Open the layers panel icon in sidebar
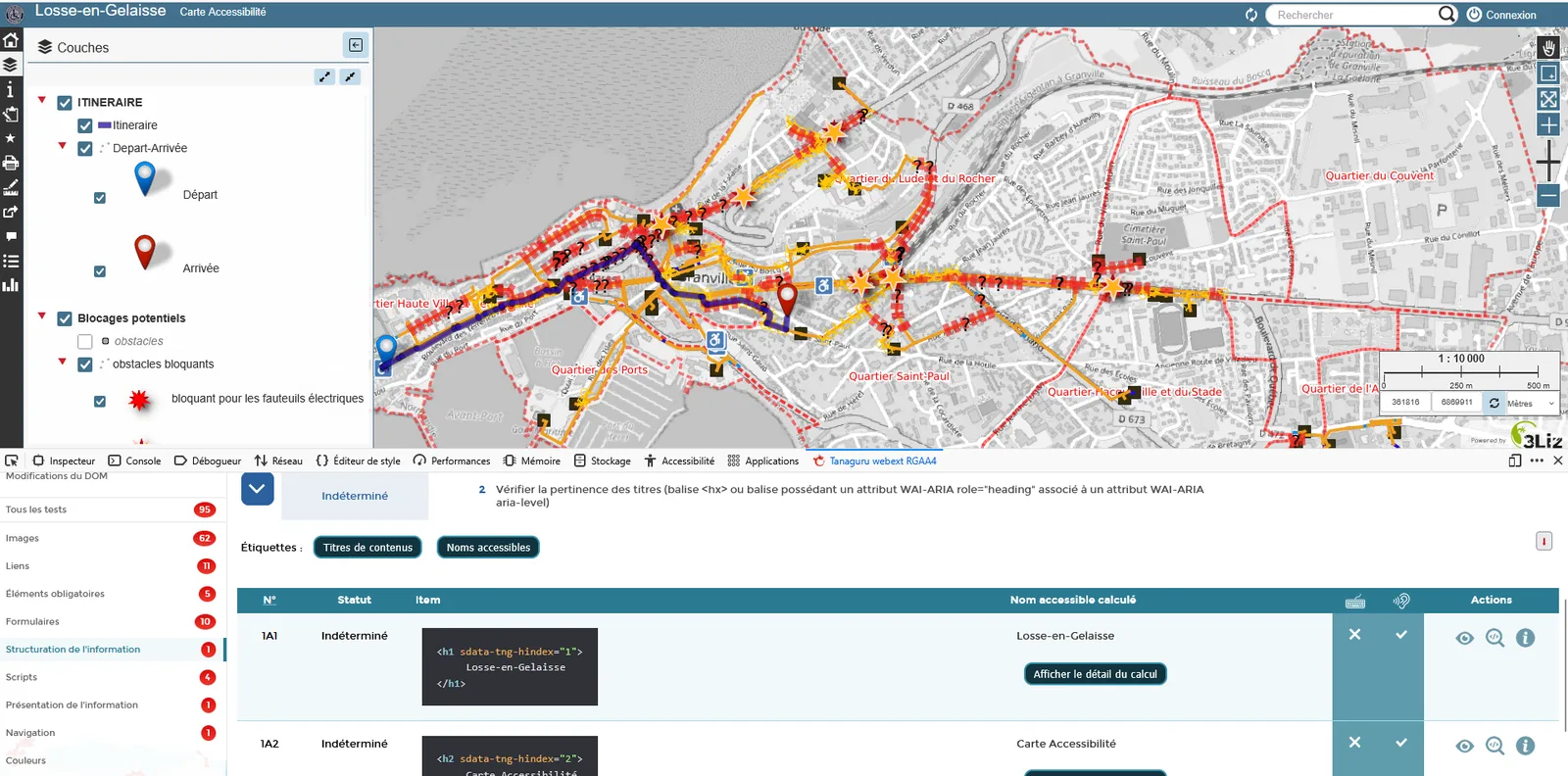1568x776 pixels. tap(11, 65)
